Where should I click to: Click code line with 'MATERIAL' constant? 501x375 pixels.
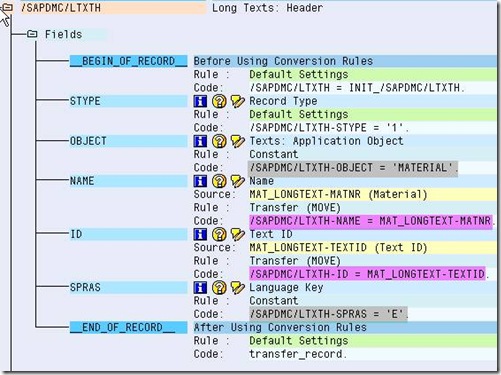click(353, 168)
